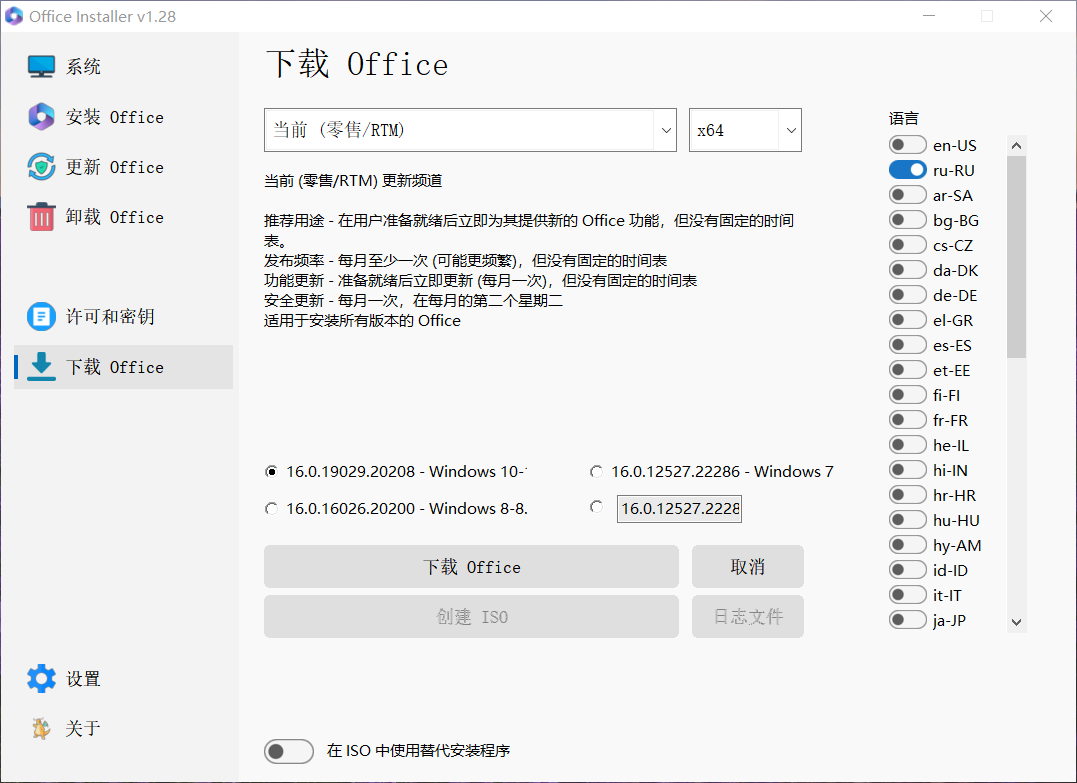This screenshot has width=1077, height=783.
Task: Select the custom version radio button
Action: (x=596, y=507)
